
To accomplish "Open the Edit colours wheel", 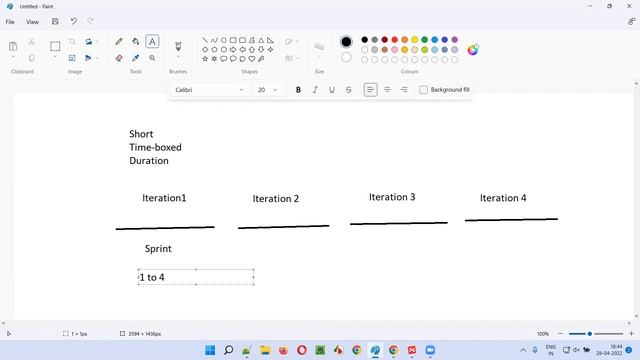I will [x=473, y=50].
